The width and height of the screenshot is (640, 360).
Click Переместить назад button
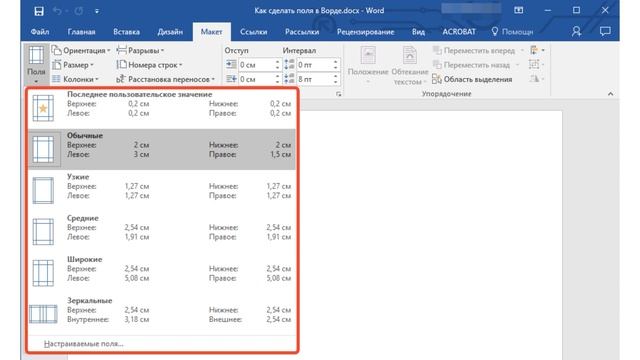pos(476,65)
